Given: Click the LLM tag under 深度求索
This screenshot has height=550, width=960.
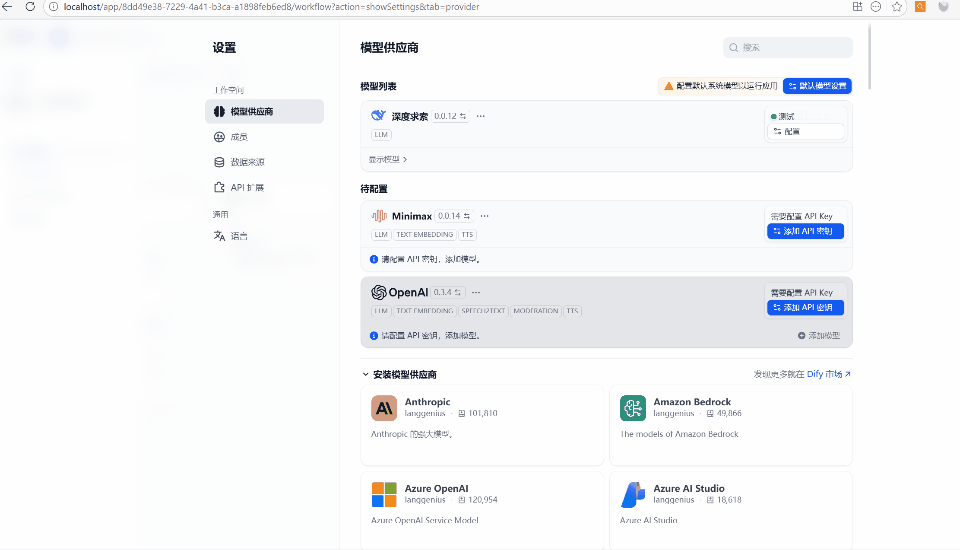Looking at the screenshot, I should click(x=381, y=135).
